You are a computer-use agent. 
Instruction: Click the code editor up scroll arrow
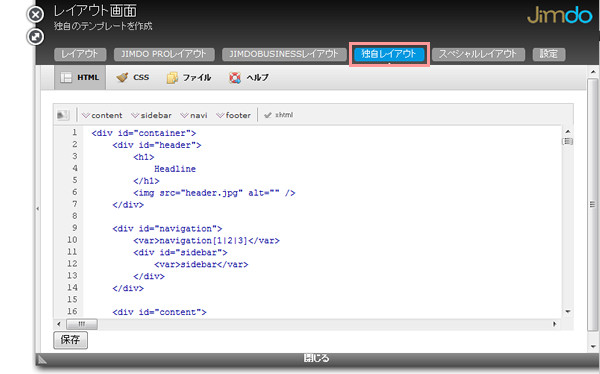point(568,131)
